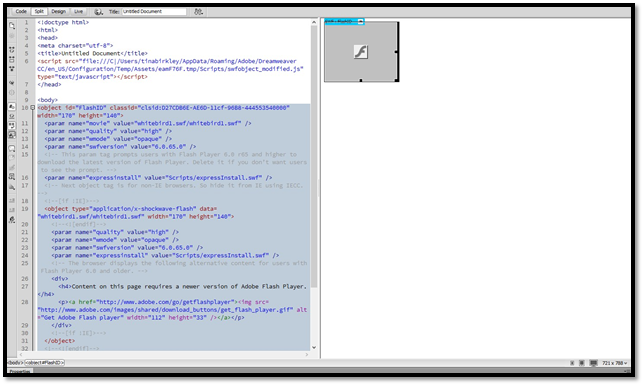This screenshot has height=386, width=644.
Task: Switch to Code view
Action: [21, 11]
